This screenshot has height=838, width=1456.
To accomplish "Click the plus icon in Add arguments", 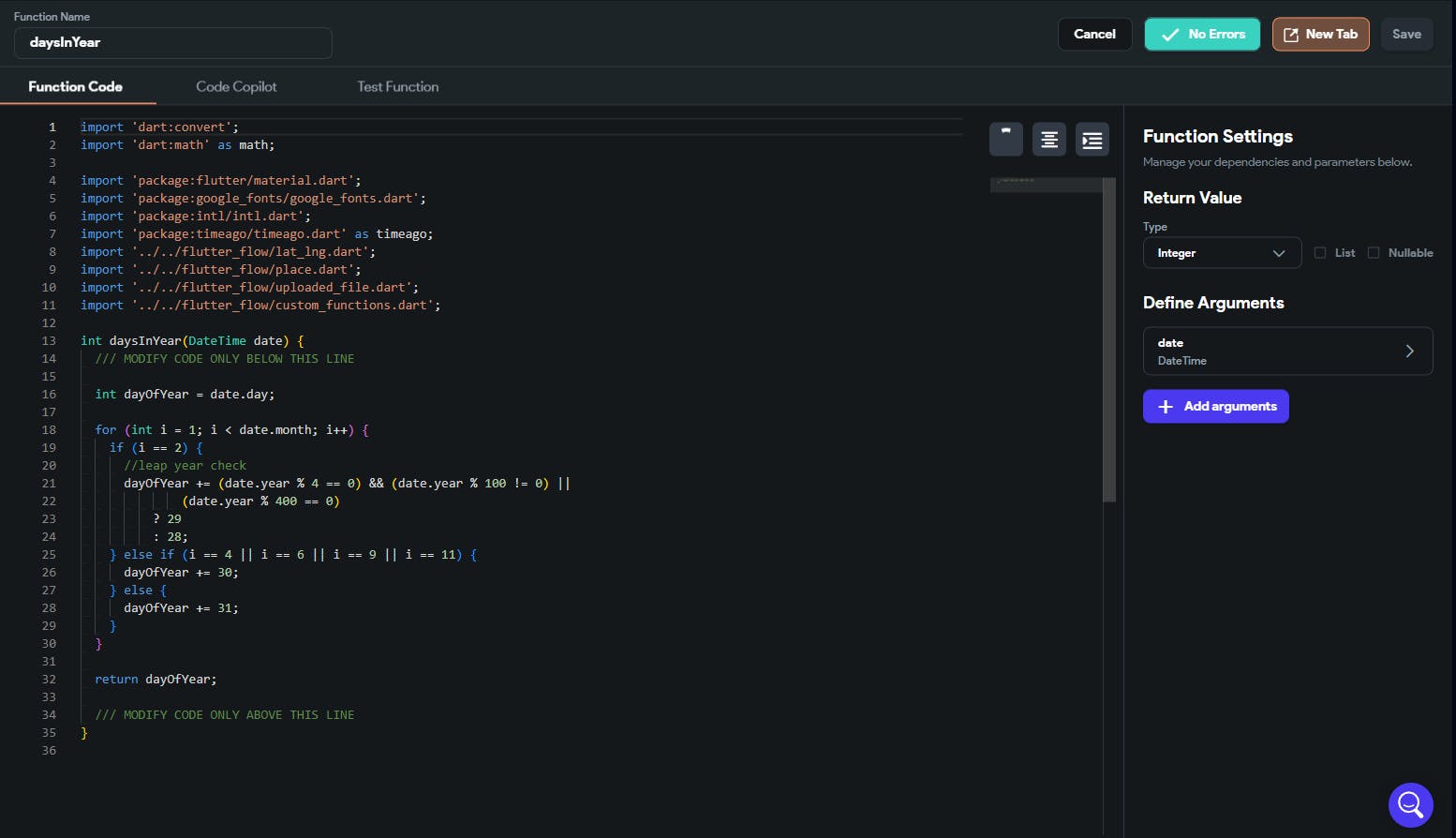I will [x=1166, y=407].
